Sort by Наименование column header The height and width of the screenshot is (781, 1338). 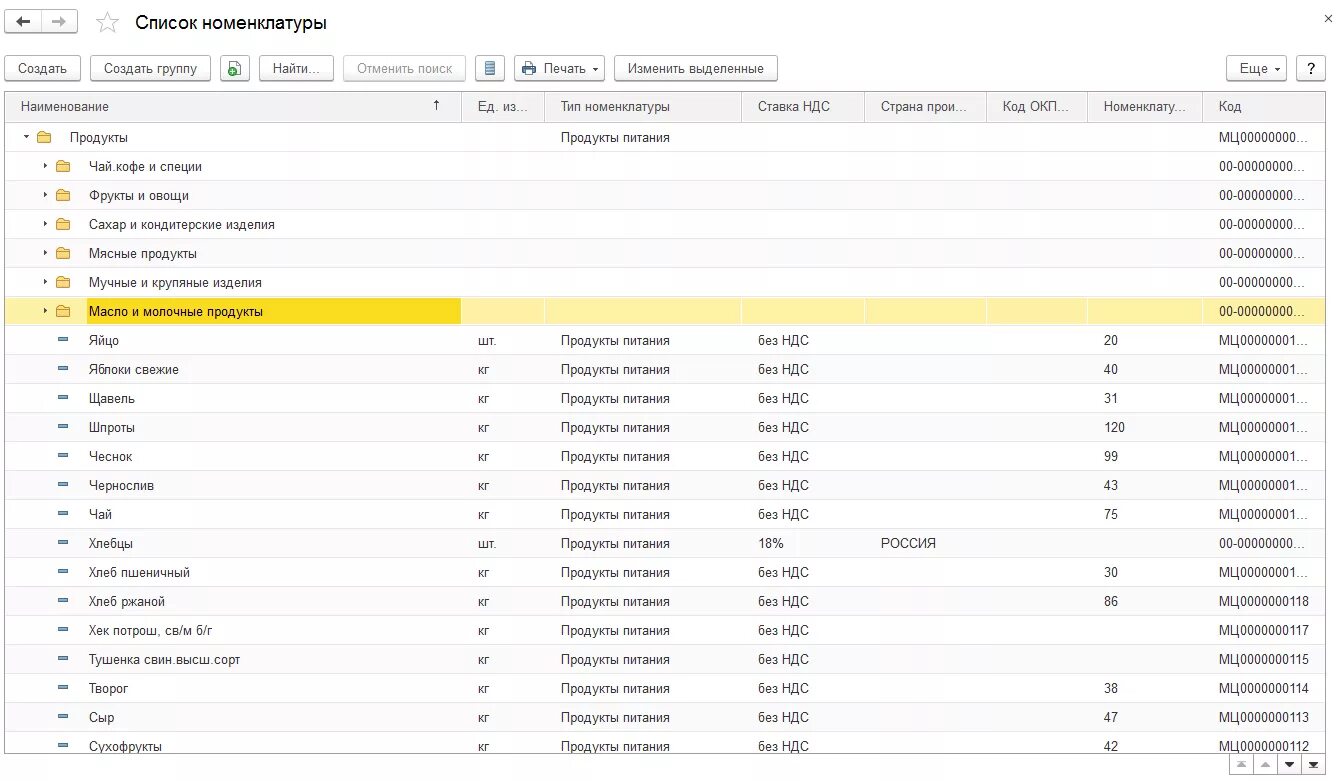coord(233,106)
